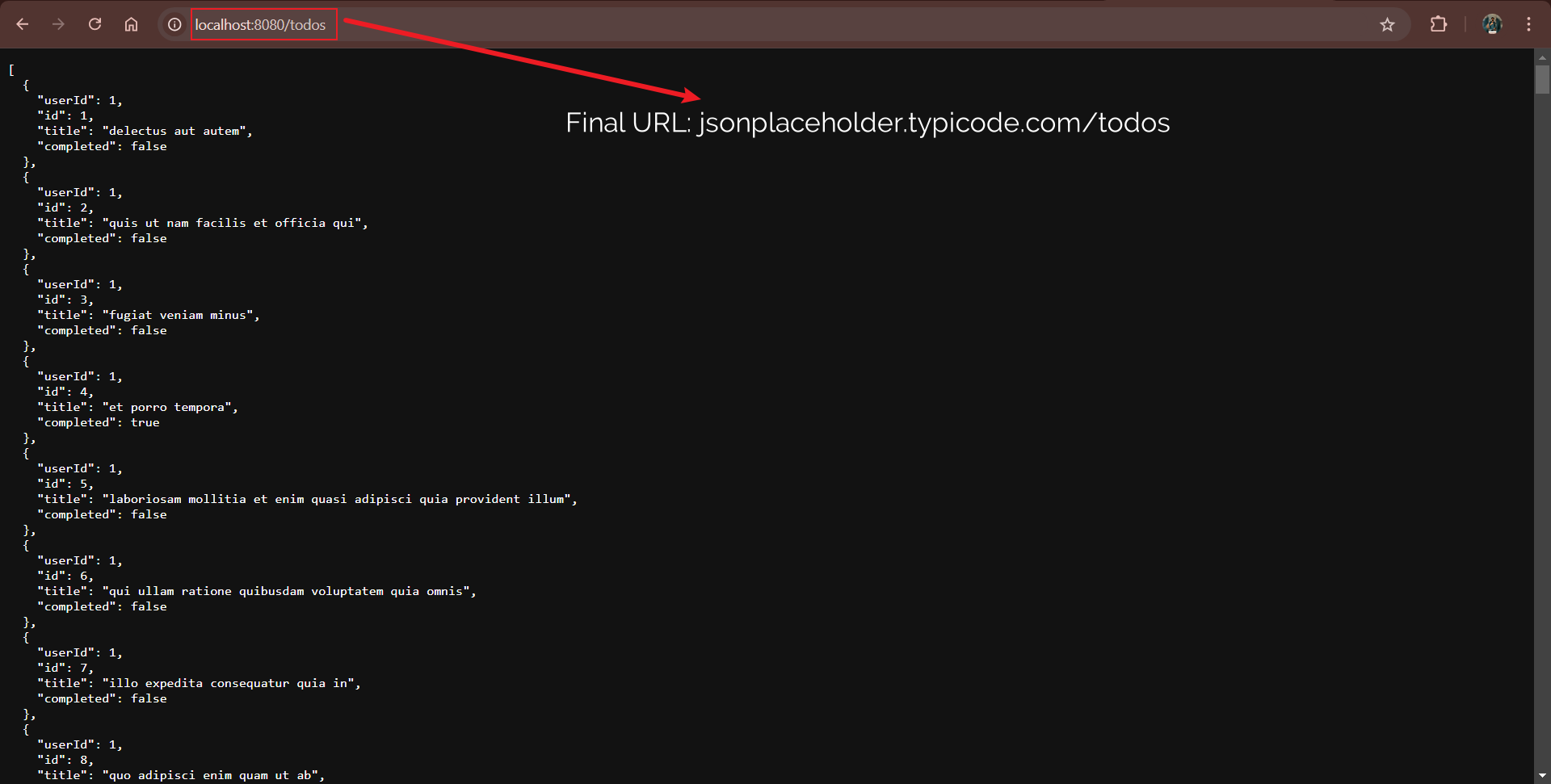Click the title "quis ut nam facilis et officia qui"
Viewport: 1551px width, 784px height.
point(235,223)
